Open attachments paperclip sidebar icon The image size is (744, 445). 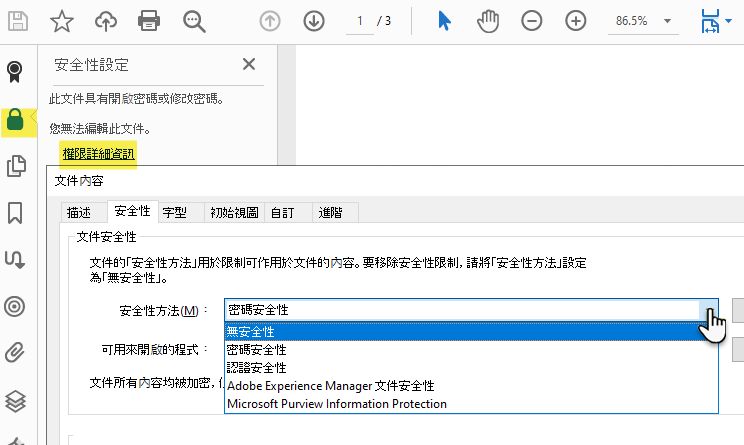click(15, 353)
